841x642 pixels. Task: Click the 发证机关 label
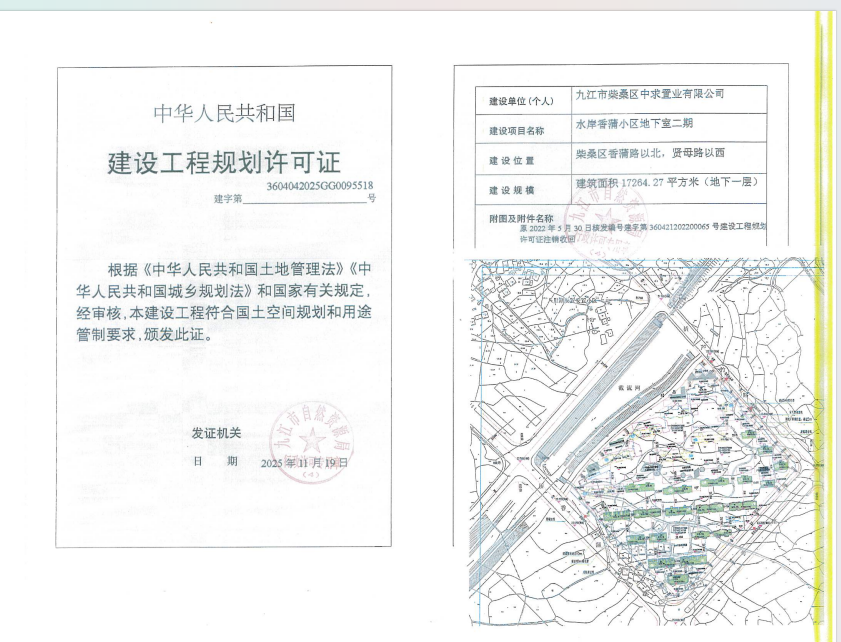pyautogui.click(x=216, y=433)
